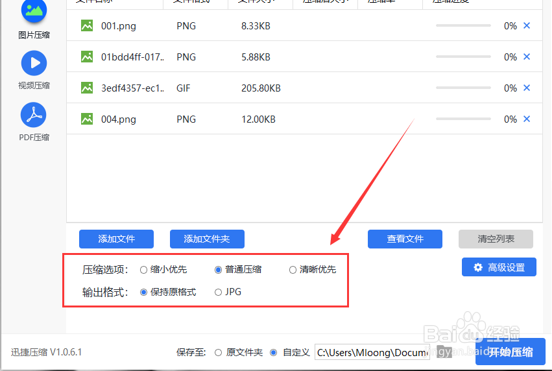
Task: Click the gear icon in 高级设置
Action: click(478, 267)
